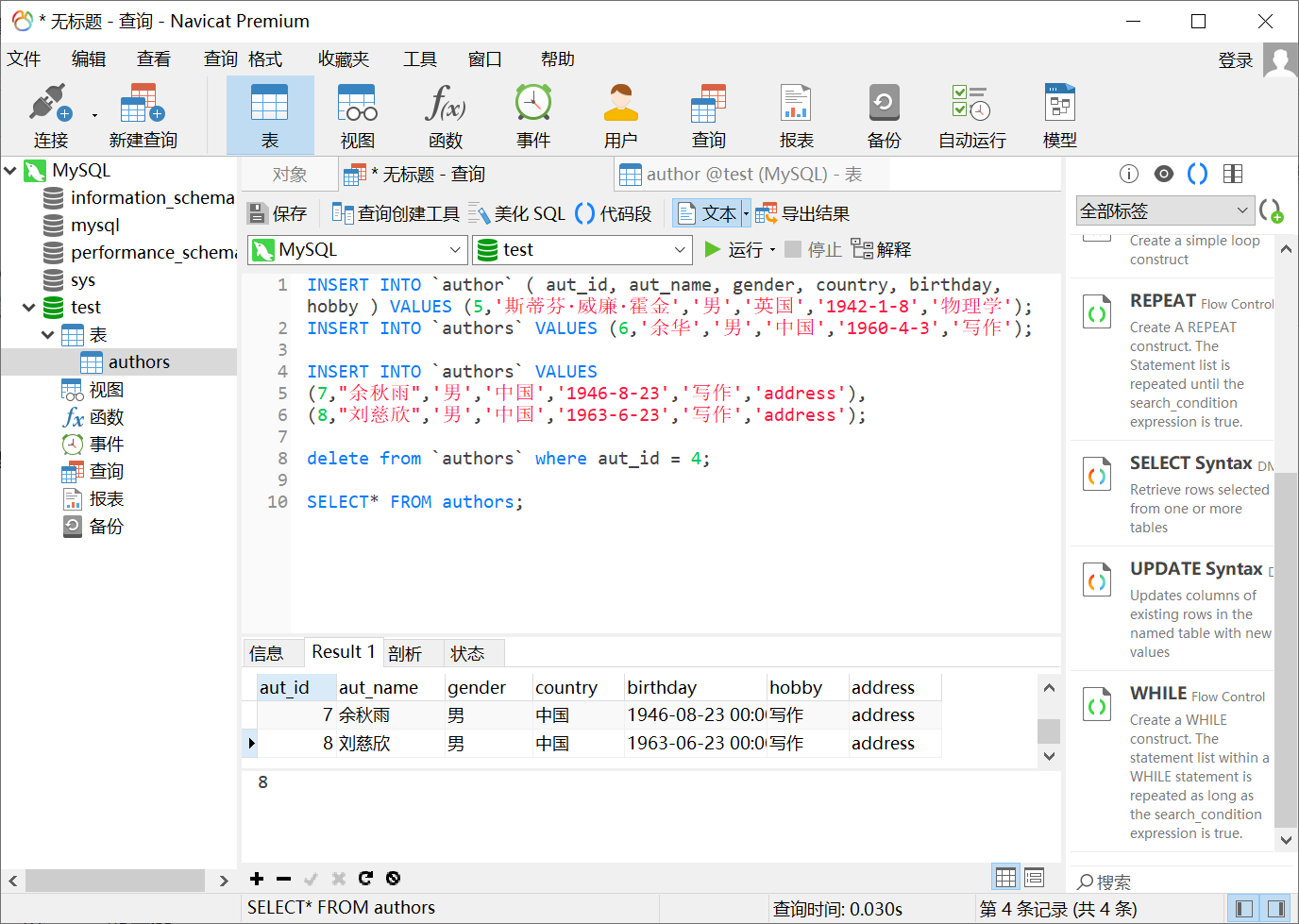The width and height of the screenshot is (1299, 924).
Task: Show the DDL preview eye icon
Action: pyautogui.click(x=1164, y=174)
